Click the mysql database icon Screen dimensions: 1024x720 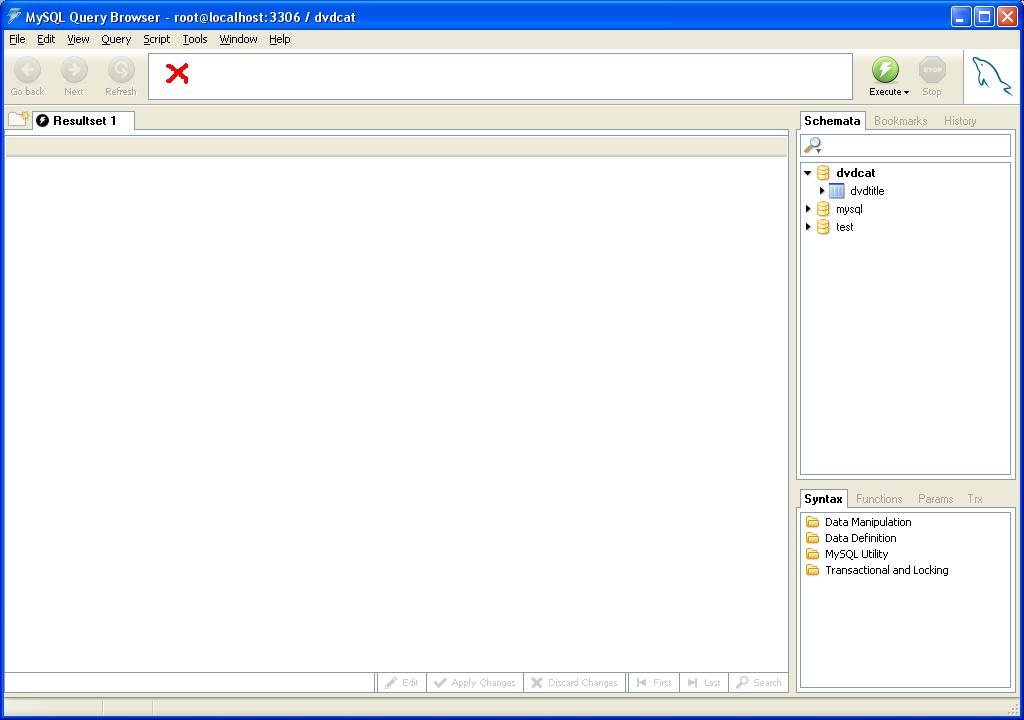[x=824, y=209]
